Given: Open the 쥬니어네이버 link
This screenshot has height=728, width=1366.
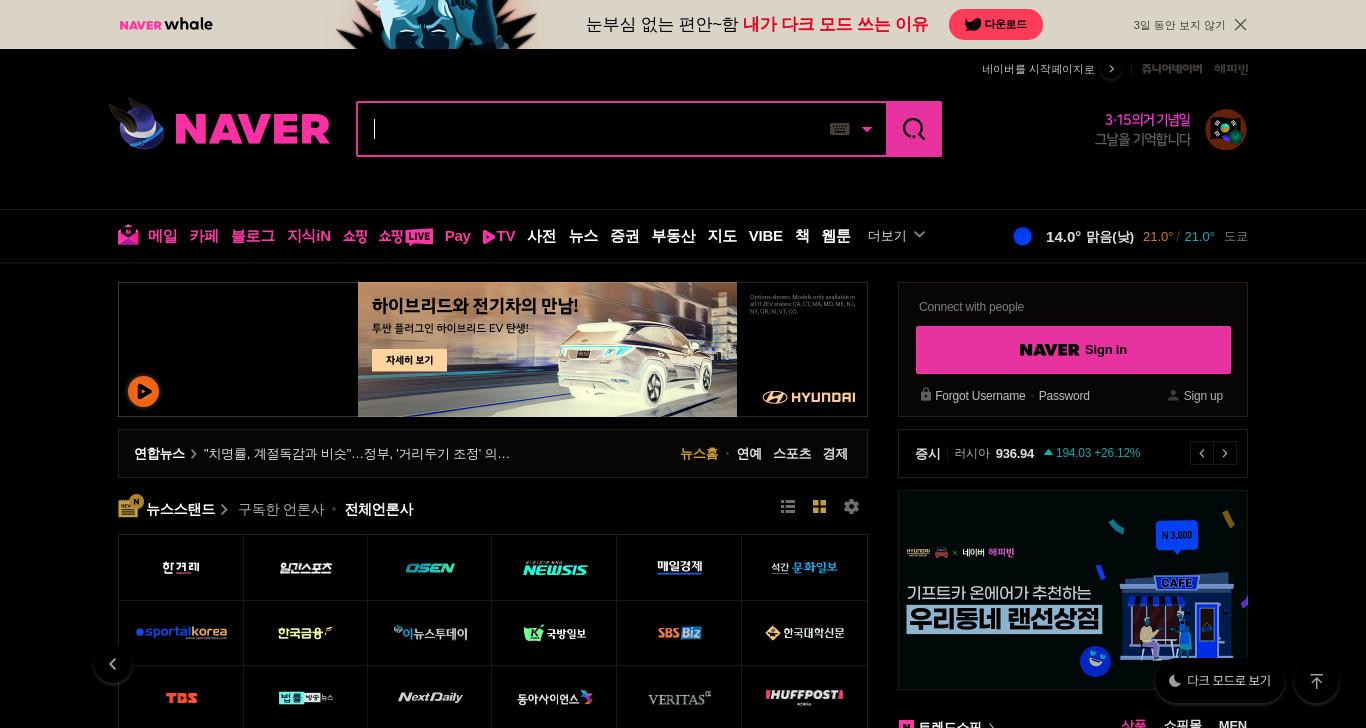Looking at the screenshot, I should coord(1171,69).
